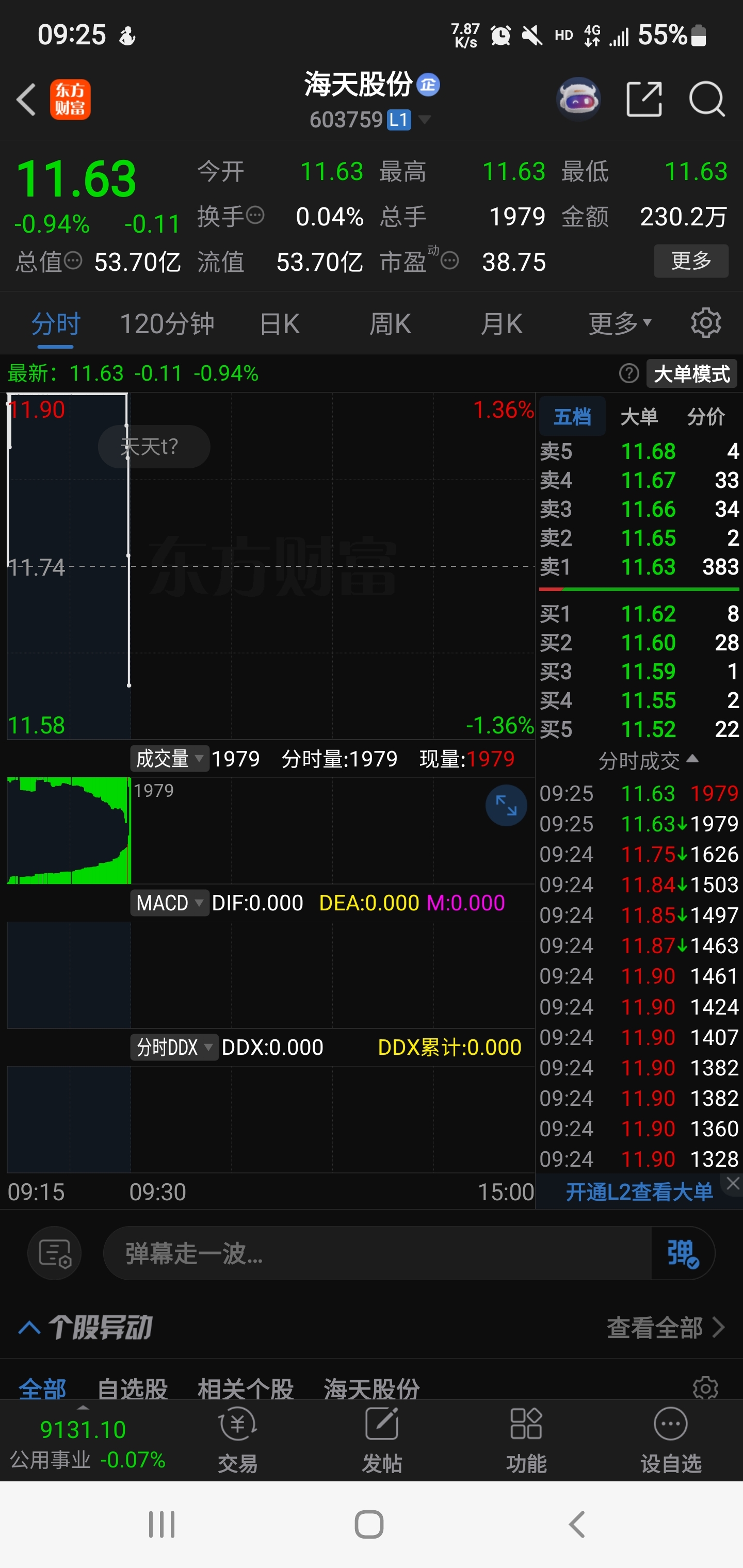Tap 卖1 row at 11.63

coord(639,567)
